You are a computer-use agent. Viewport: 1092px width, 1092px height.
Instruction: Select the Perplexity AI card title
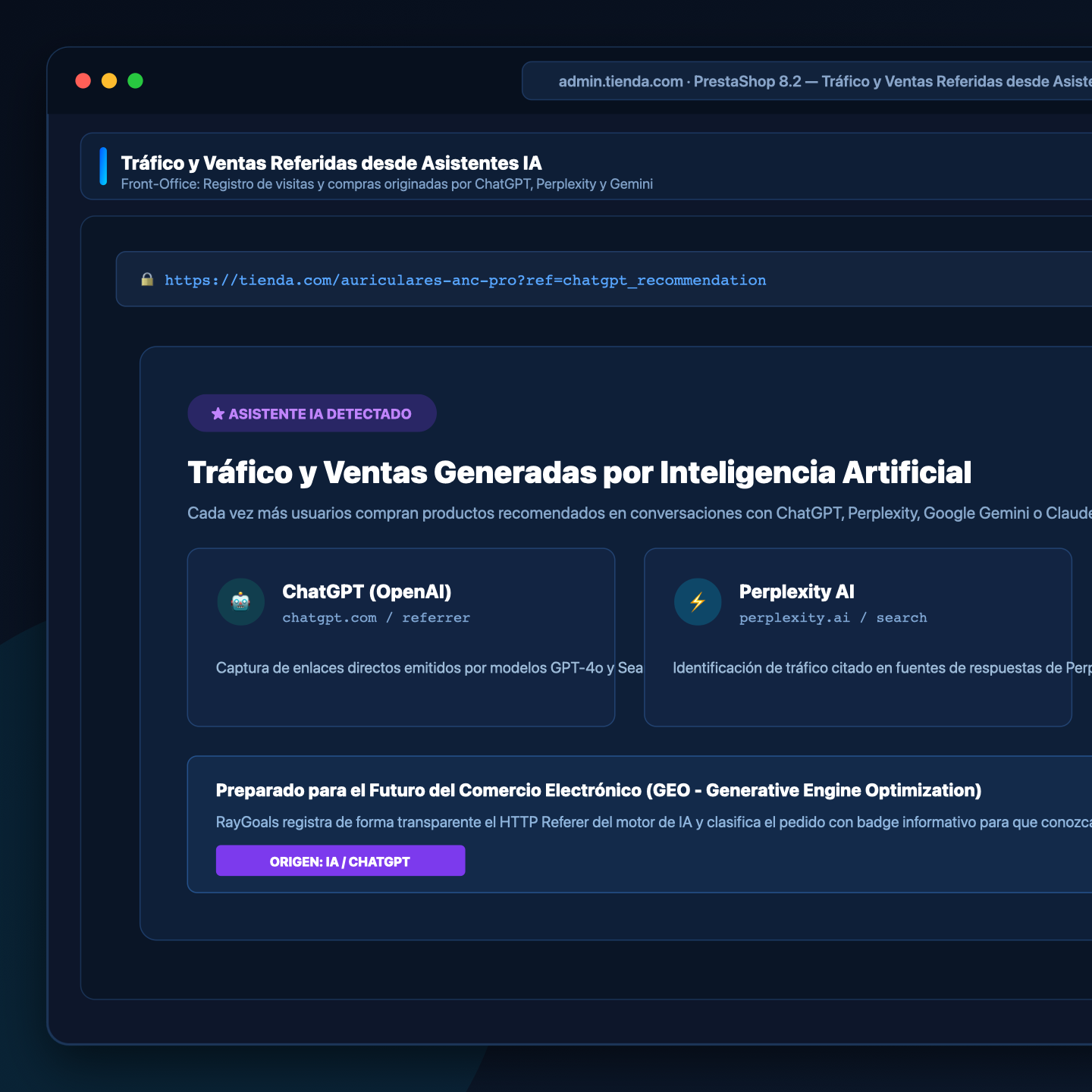[x=797, y=591]
